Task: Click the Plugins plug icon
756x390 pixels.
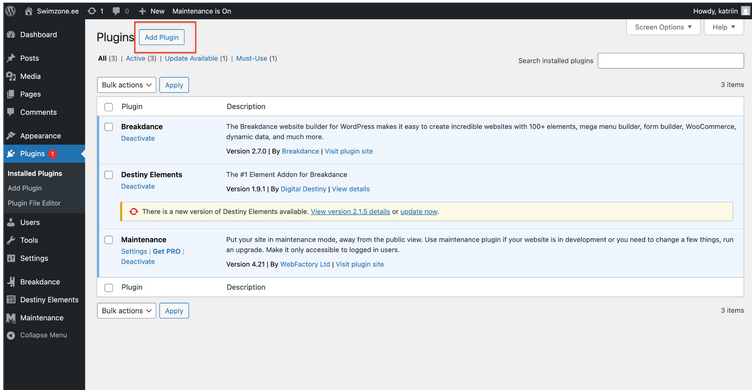Action: [11, 154]
